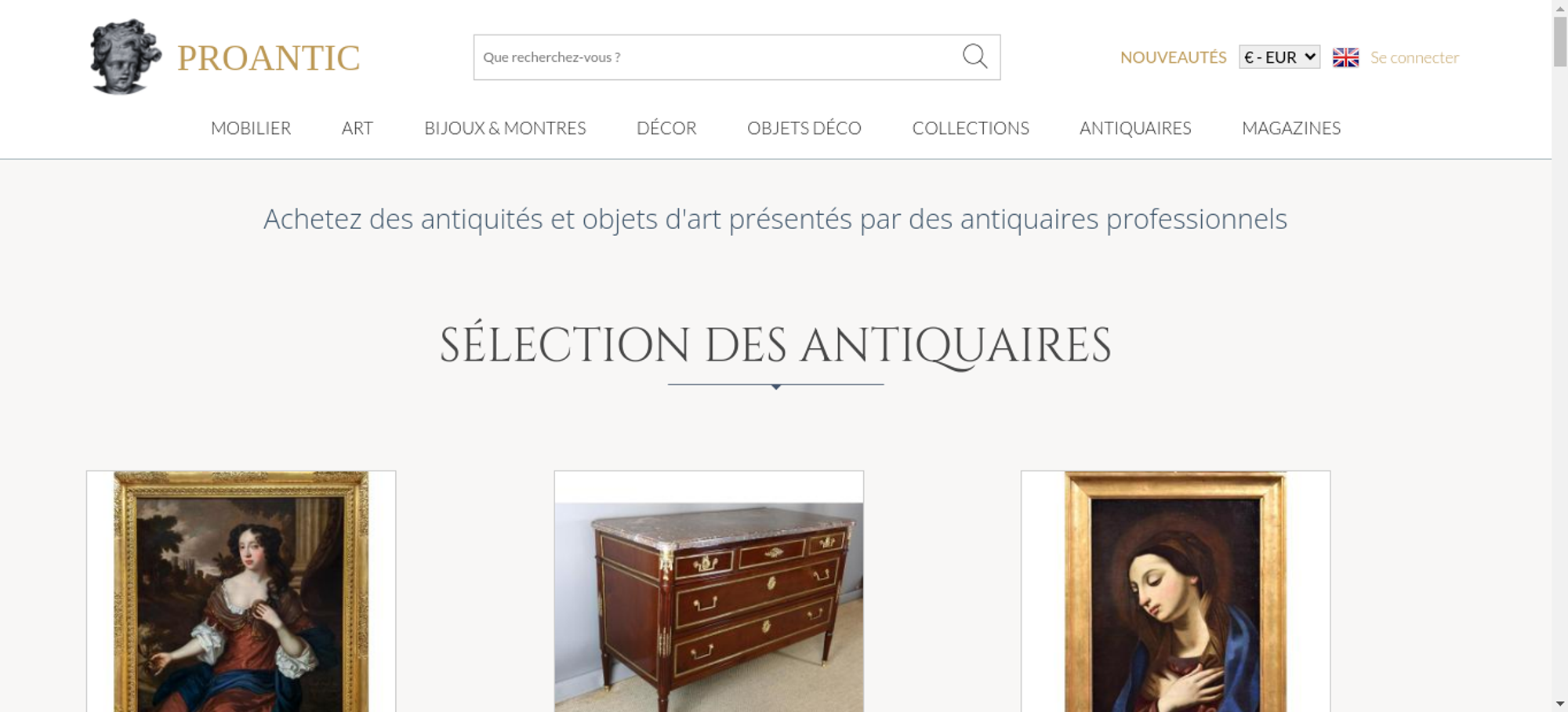This screenshot has height=712, width=1568.
Task: Click the magnifying glass search icon
Action: (x=975, y=56)
